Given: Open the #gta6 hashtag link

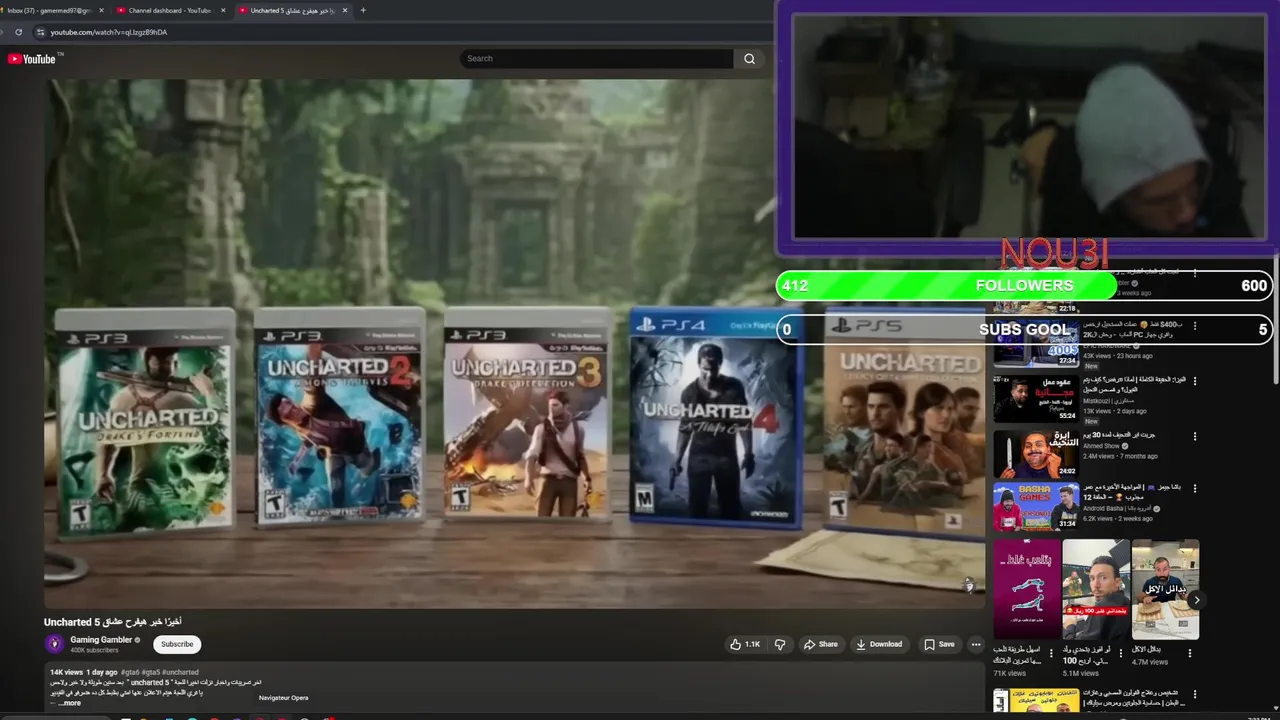Looking at the screenshot, I should (x=131, y=672).
